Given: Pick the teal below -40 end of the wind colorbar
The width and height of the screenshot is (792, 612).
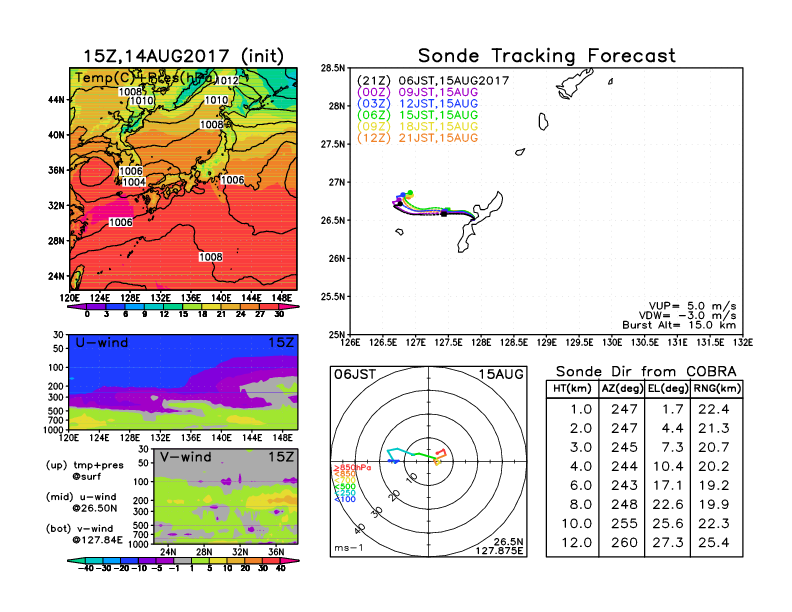Looking at the screenshot, I should click(x=76, y=560).
